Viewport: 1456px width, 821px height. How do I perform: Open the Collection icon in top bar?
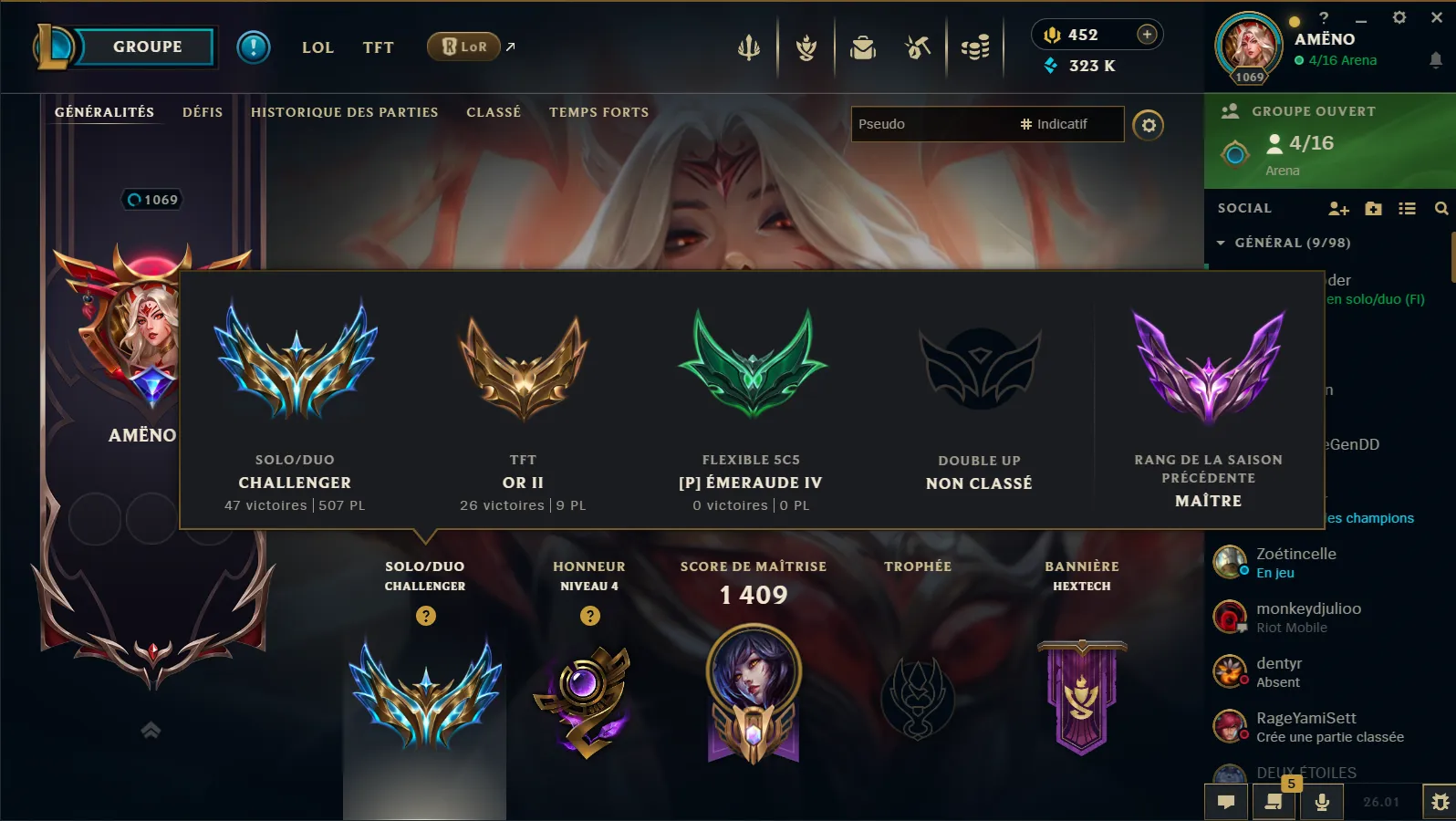point(863,47)
